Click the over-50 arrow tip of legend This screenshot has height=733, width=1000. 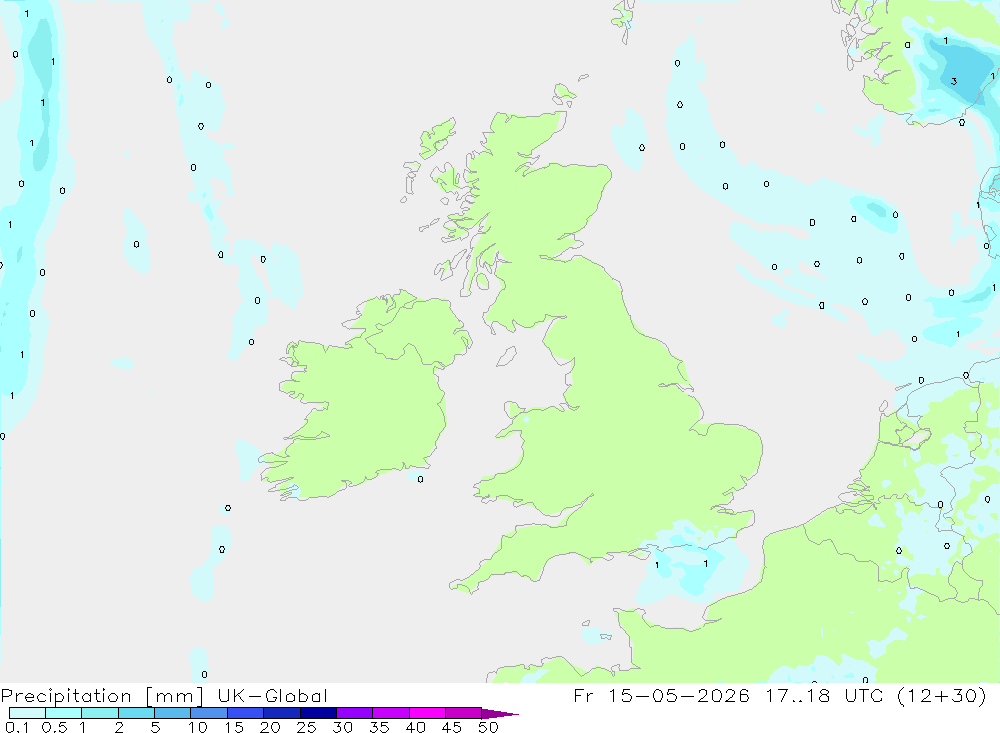point(500,714)
